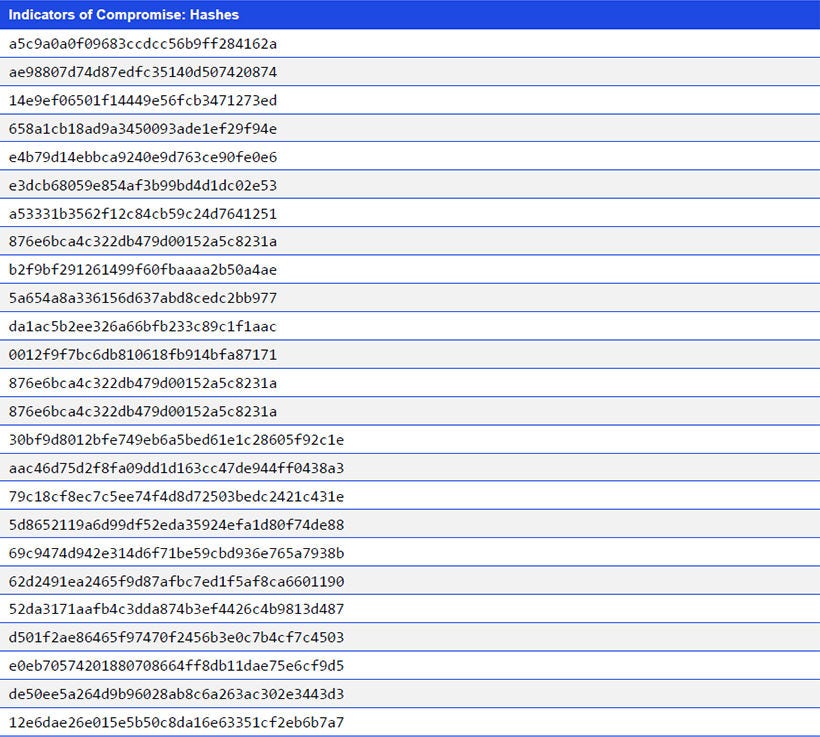Select the hash beginning da1ac5b2ee32
This screenshot has width=820, height=737.
(143, 326)
